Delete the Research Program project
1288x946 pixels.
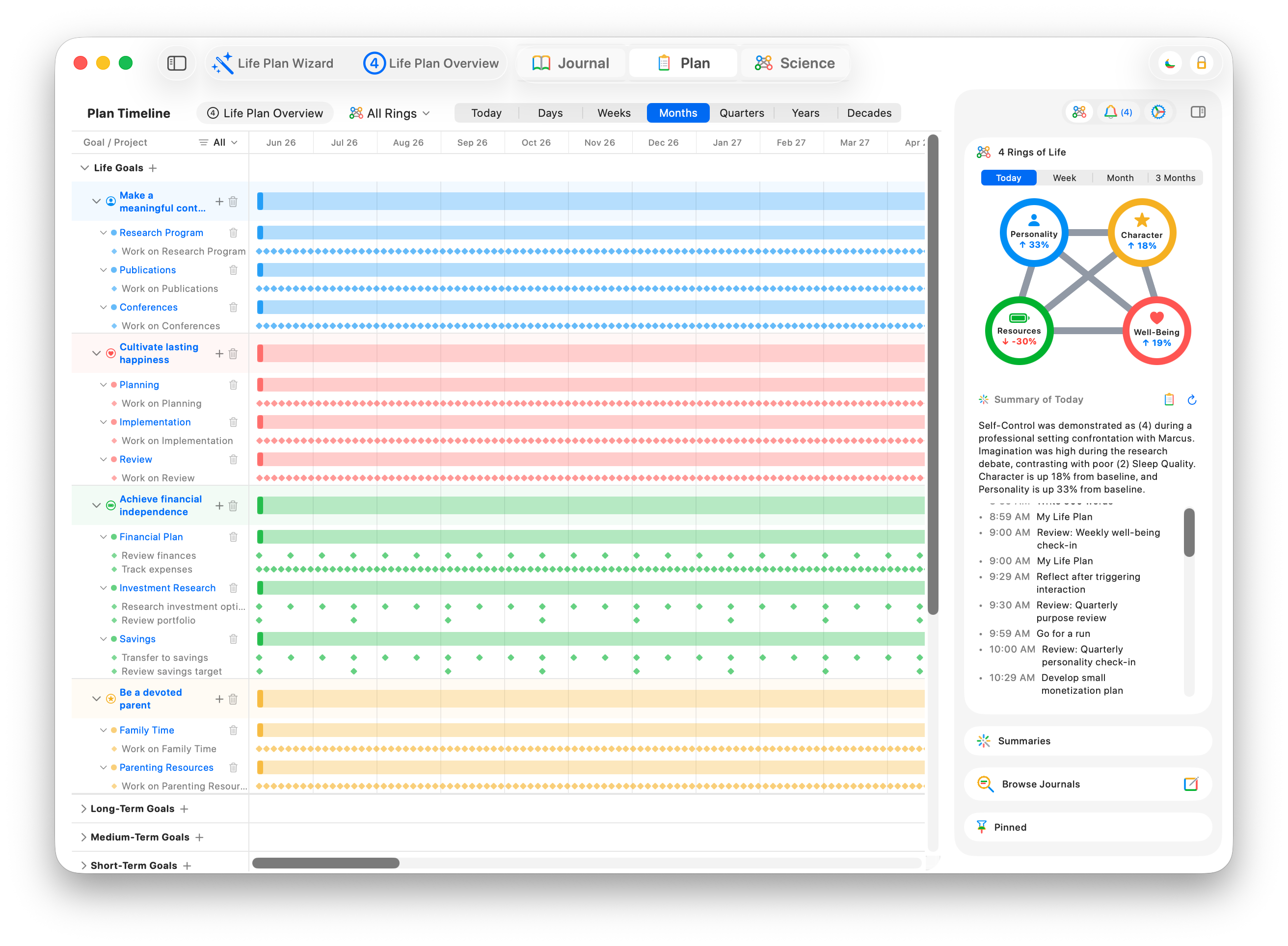[233, 233]
